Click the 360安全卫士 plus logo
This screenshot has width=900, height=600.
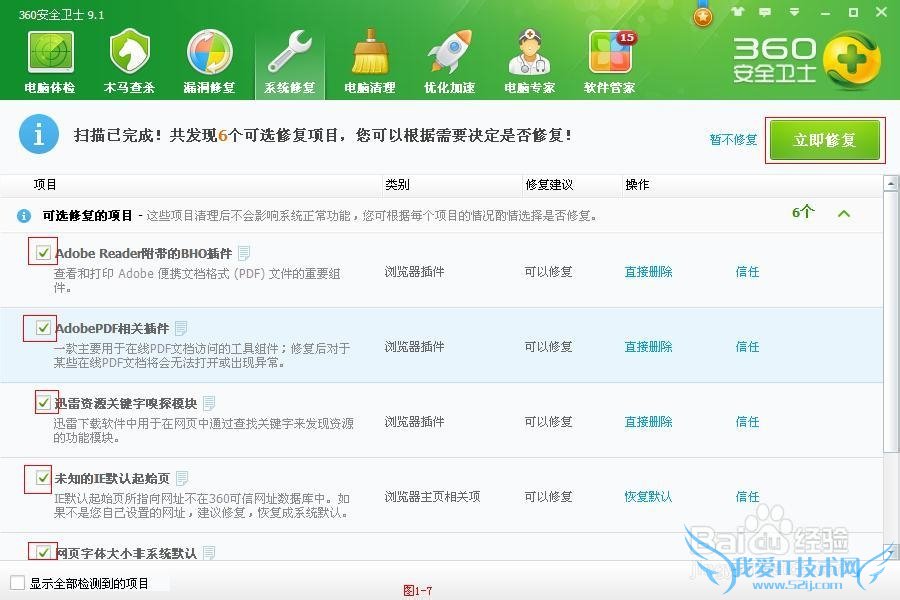[851, 60]
